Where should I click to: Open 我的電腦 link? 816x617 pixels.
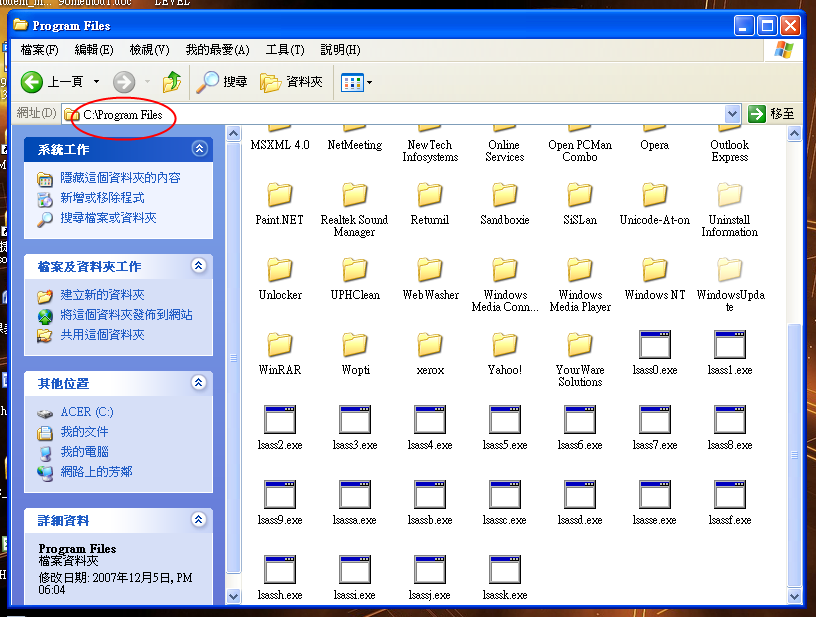pos(84,452)
